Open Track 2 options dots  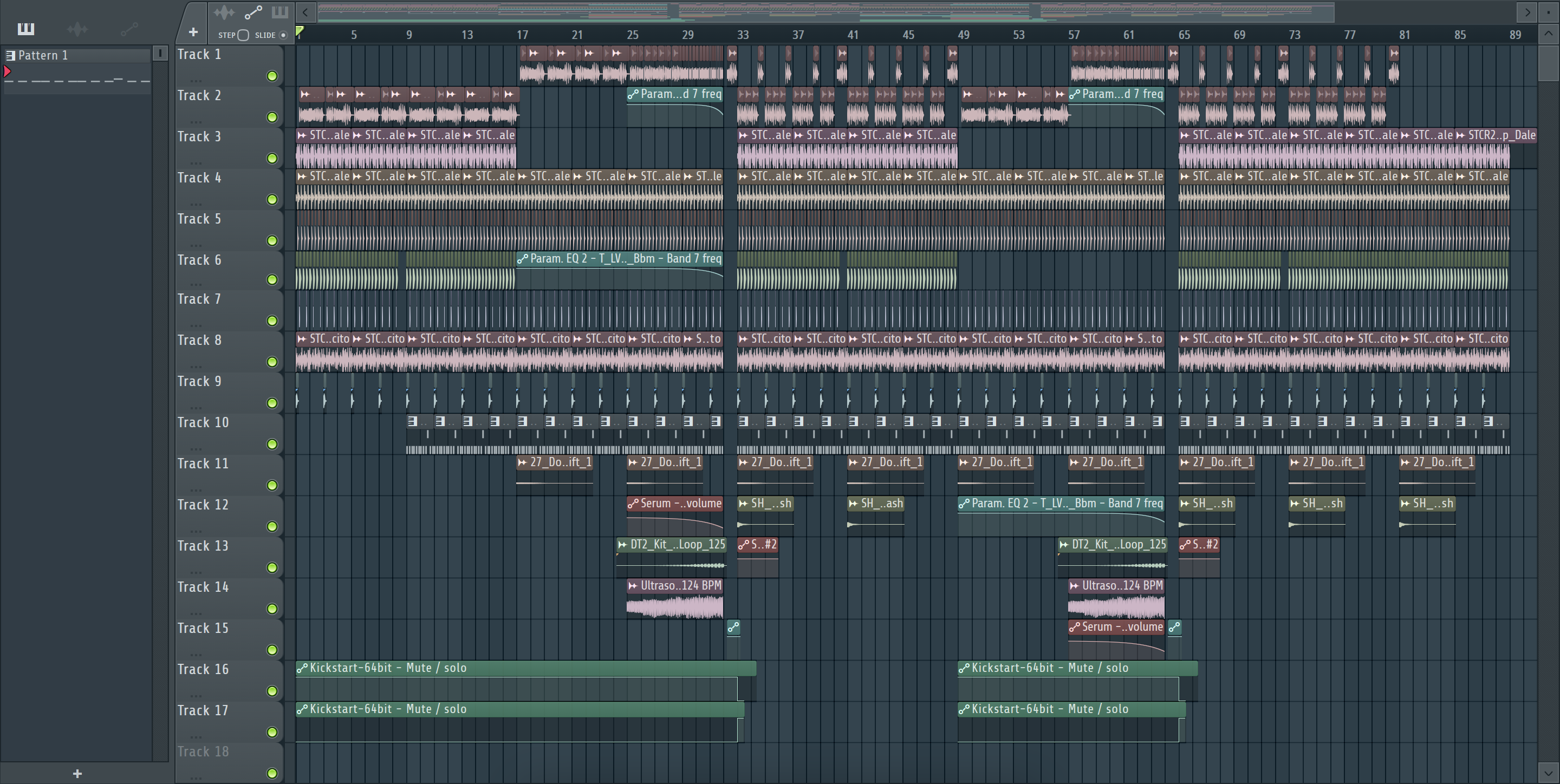click(x=195, y=121)
